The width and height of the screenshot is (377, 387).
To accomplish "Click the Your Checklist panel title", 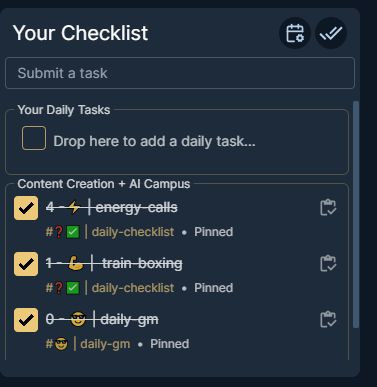I will (80, 33).
